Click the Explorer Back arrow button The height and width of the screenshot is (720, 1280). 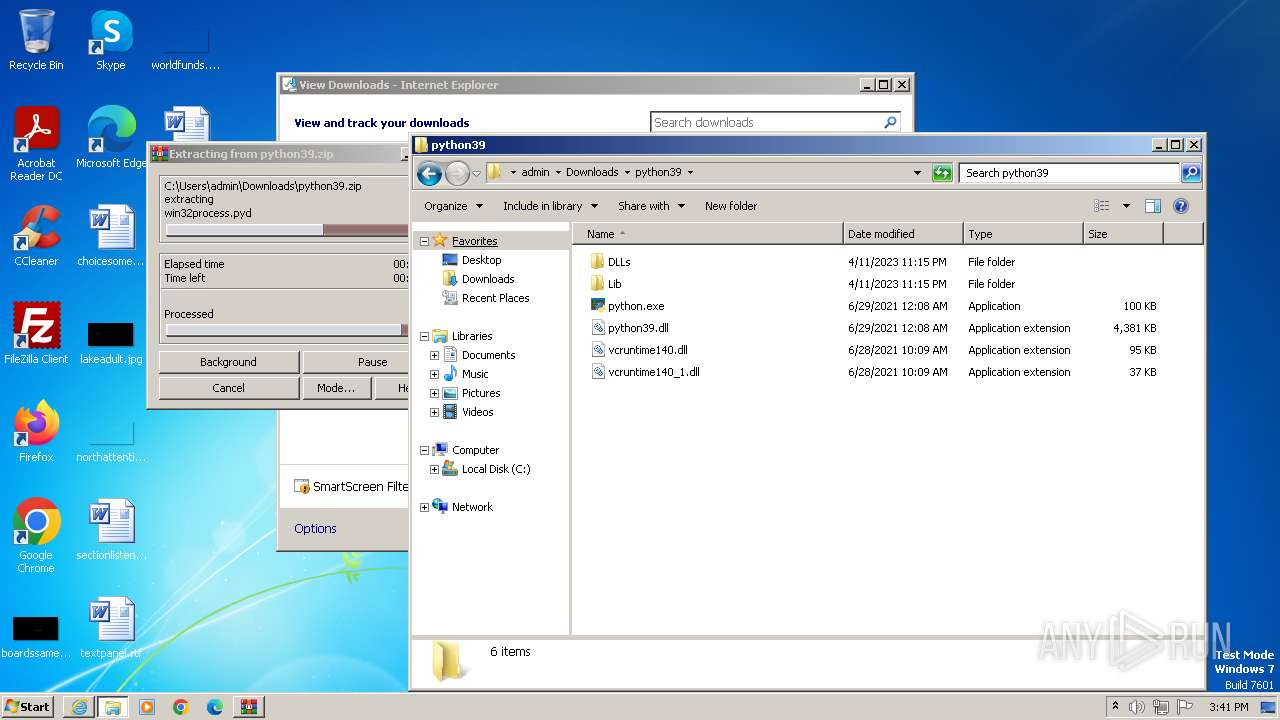pos(429,173)
